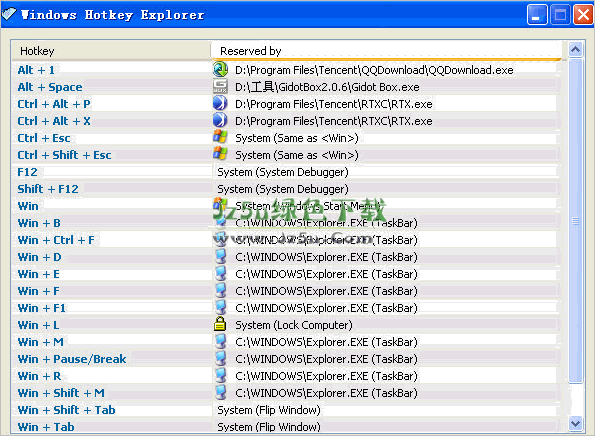The height and width of the screenshot is (436, 595).
Task: Select the Ctrl + Alt + P hotkey
Action: [x=54, y=104]
